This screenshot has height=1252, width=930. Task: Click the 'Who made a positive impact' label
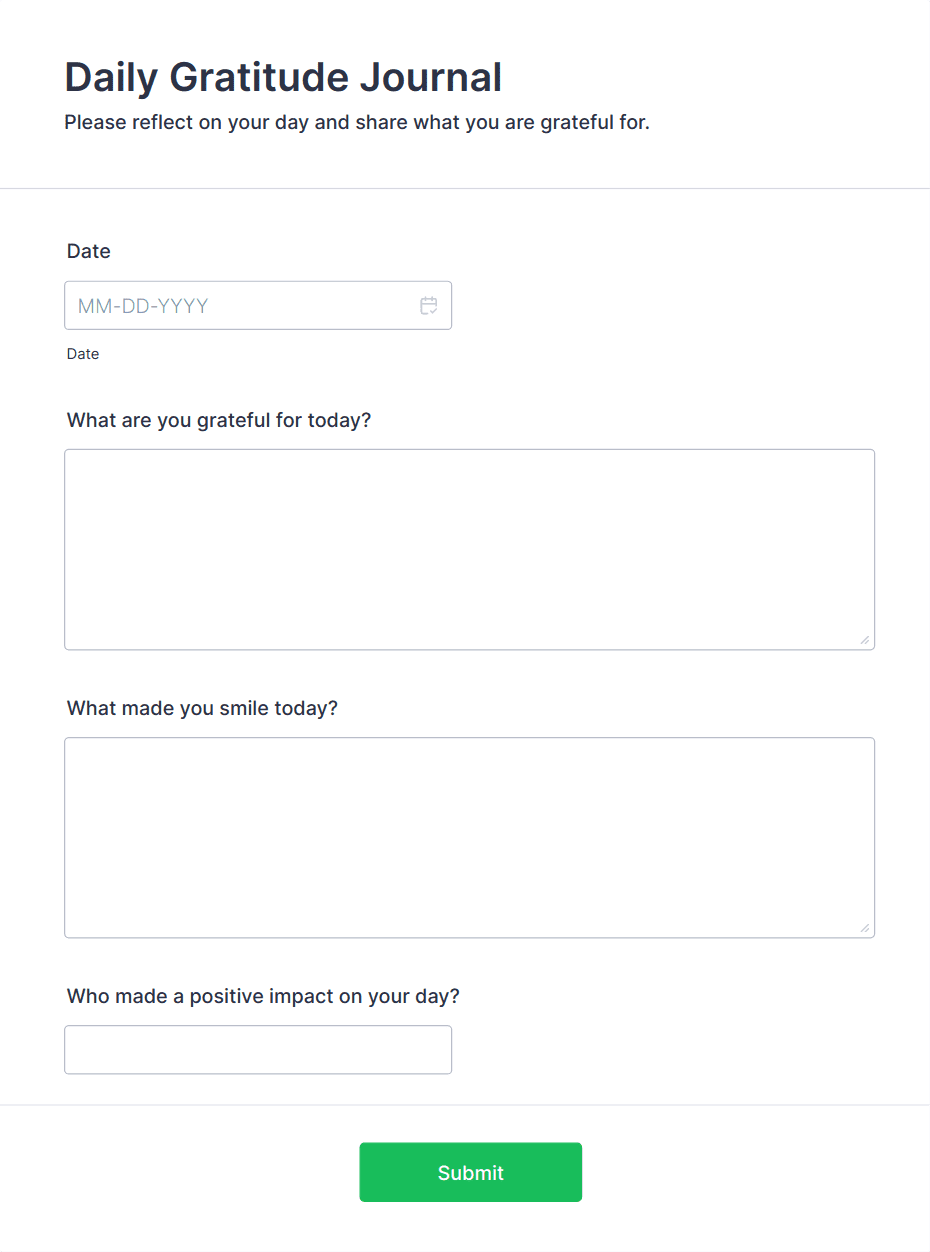point(263,997)
